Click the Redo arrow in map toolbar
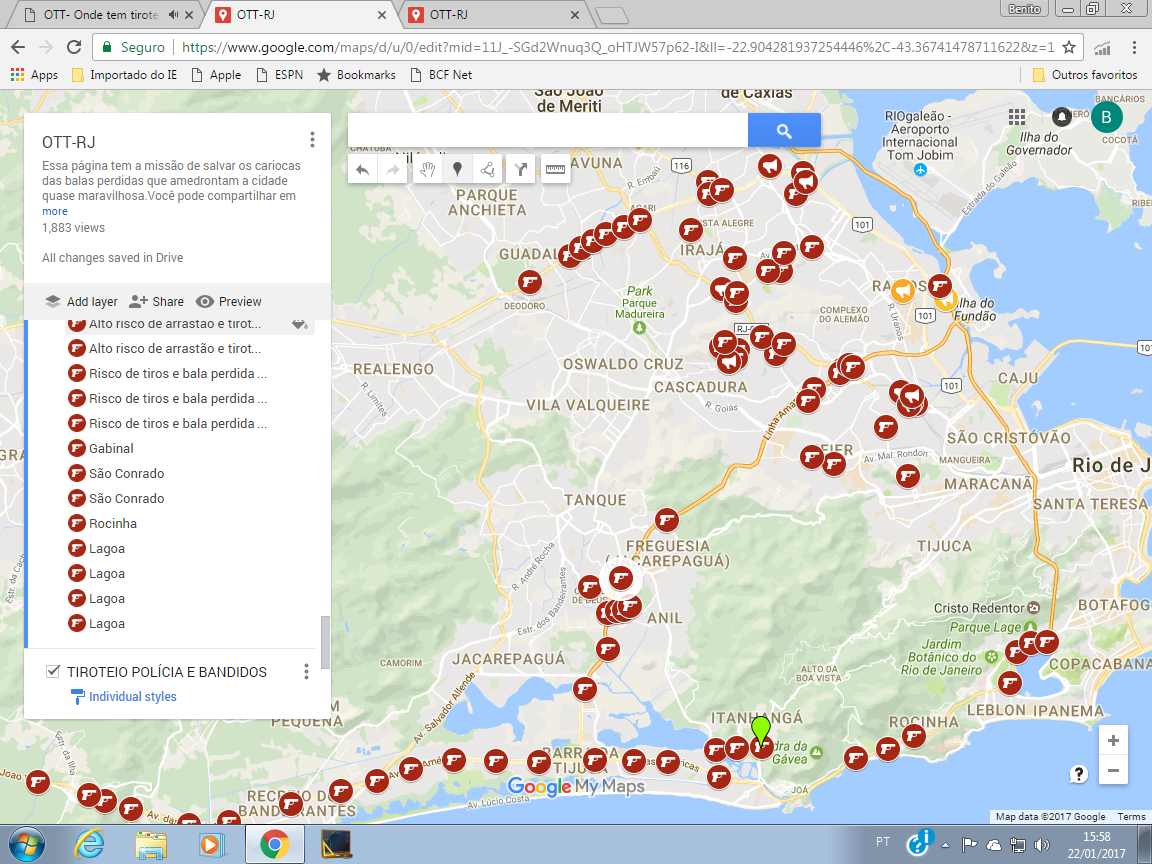Image resolution: width=1152 pixels, height=864 pixels. (x=393, y=170)
